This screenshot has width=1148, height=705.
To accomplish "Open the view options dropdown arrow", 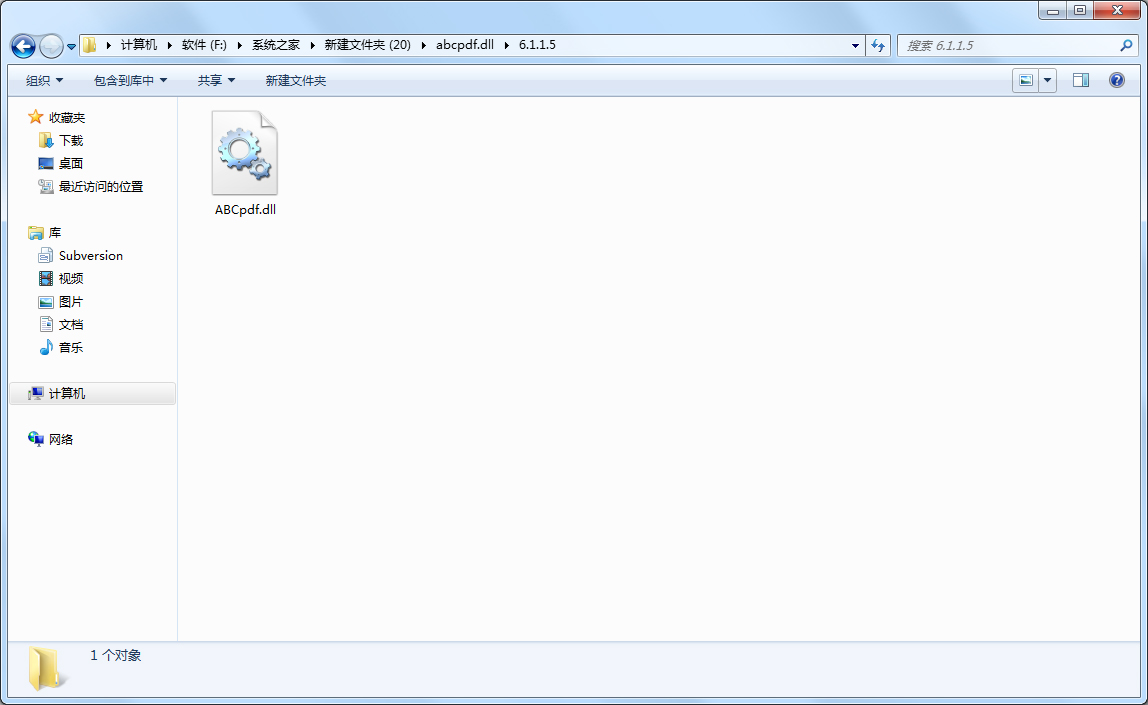I will click(1047, 80).
